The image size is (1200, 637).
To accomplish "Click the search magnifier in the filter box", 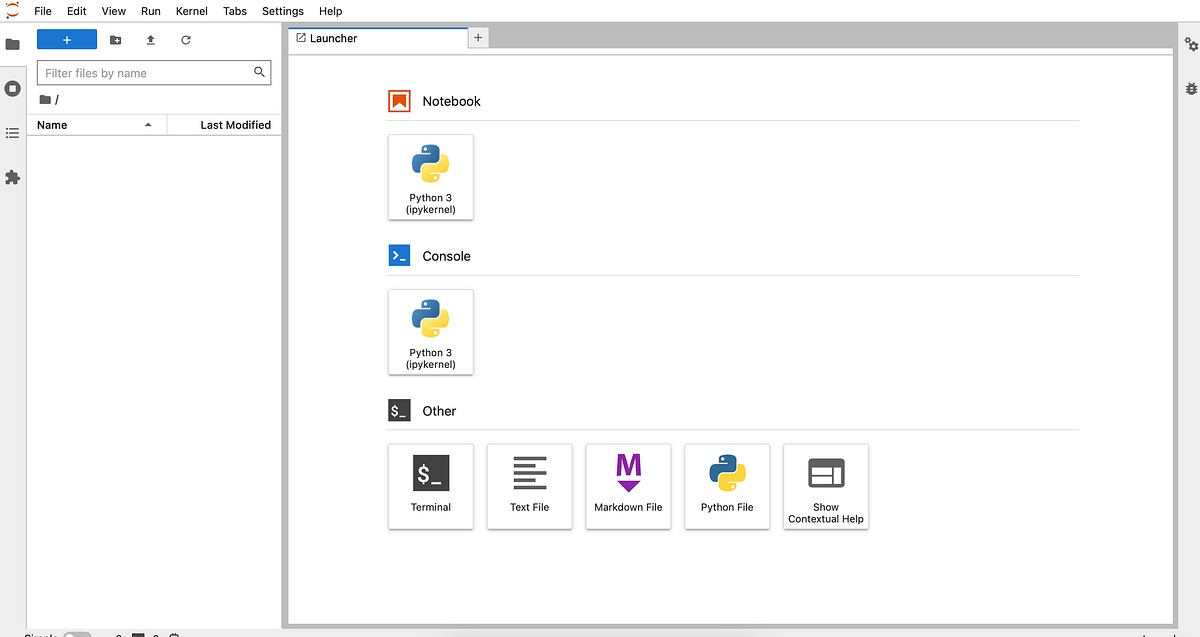I will point(260,72).
